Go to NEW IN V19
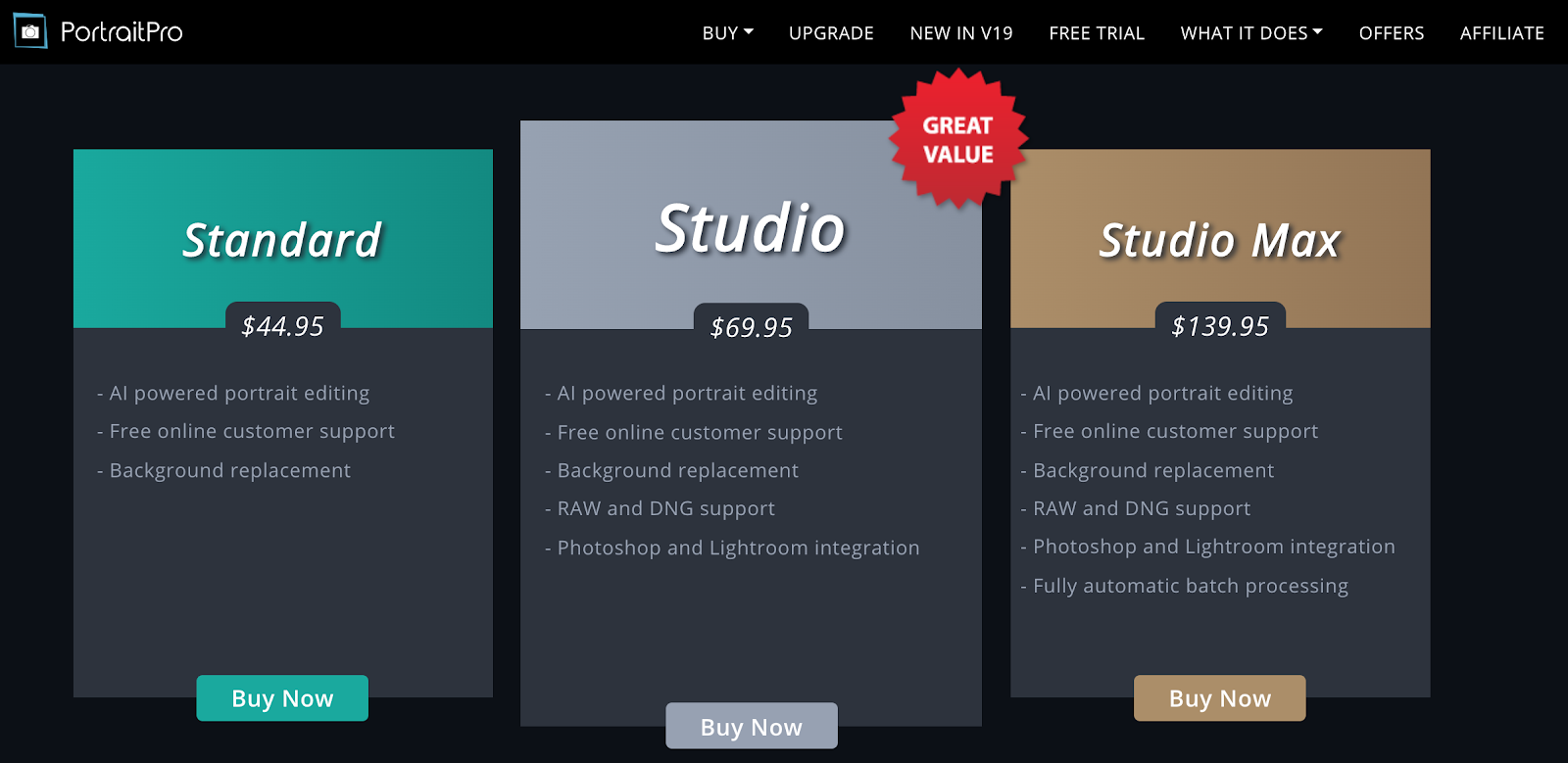The width and height of the screenshot is (1568, 763). coord(961,33)
